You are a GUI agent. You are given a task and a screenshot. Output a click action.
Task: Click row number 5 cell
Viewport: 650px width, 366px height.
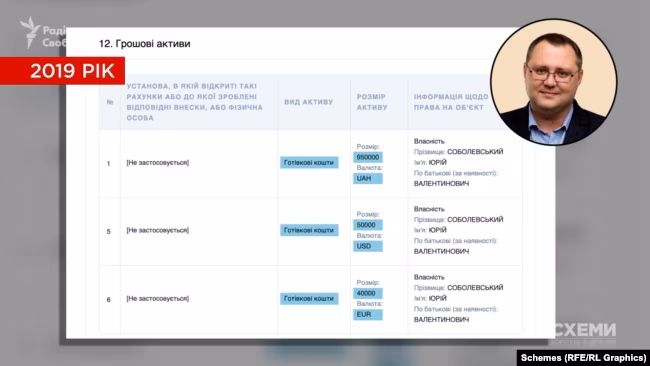tap(109, 232)
